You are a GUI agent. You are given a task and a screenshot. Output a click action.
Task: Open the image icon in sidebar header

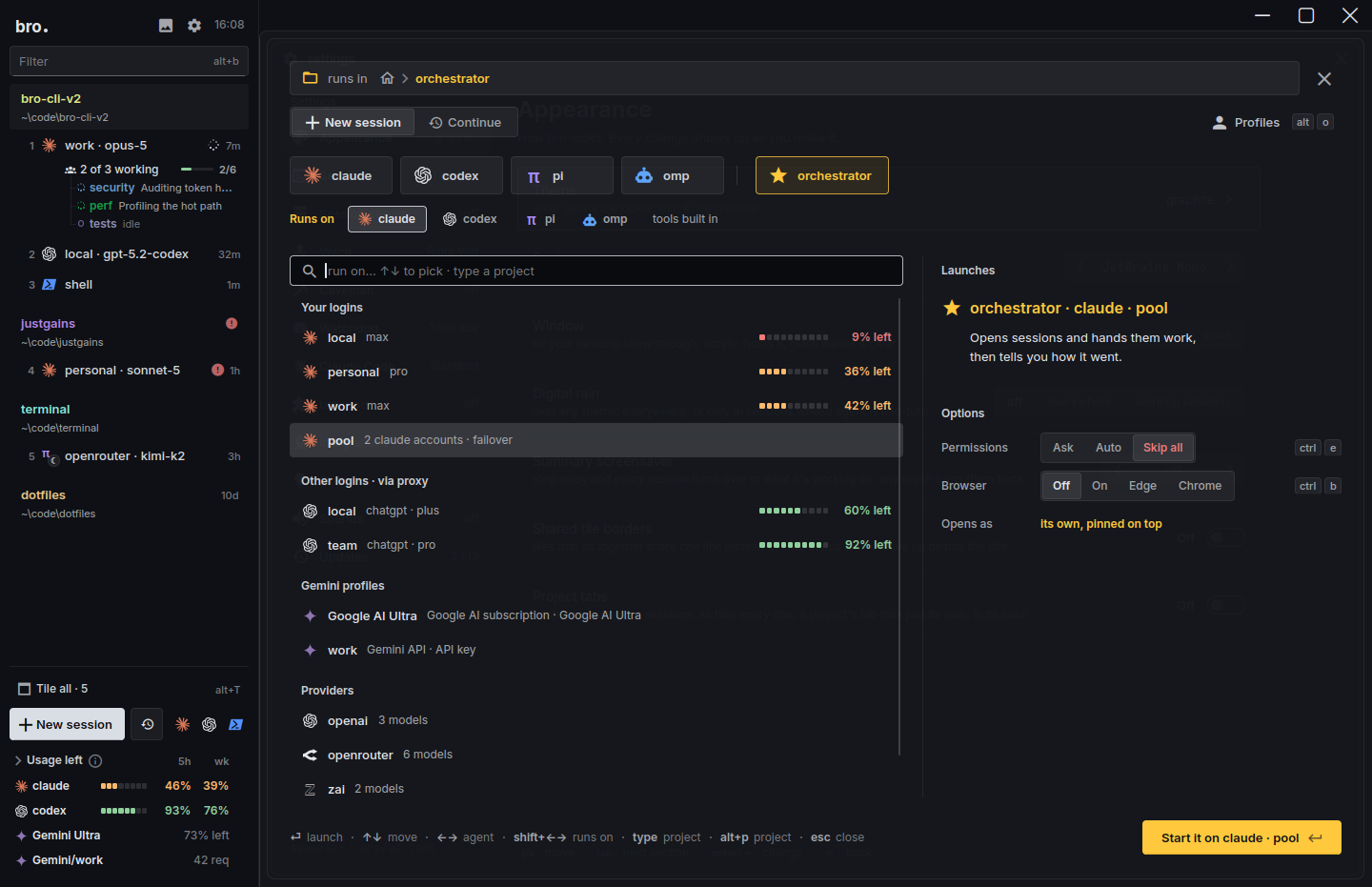166,26
